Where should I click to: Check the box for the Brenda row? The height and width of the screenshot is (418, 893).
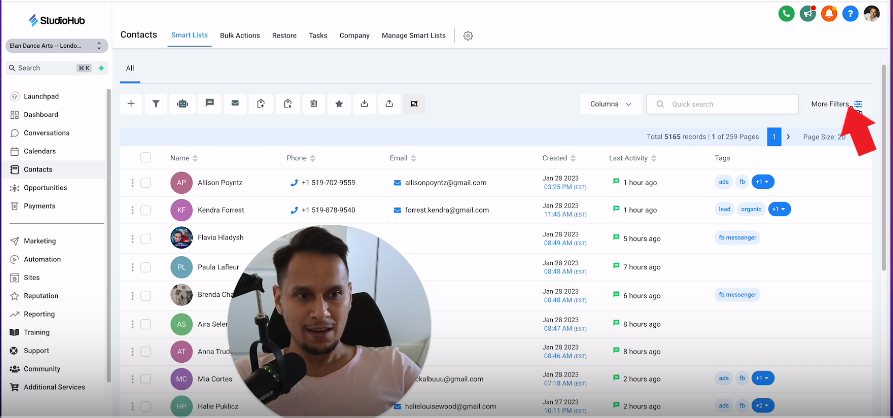point(145,296)
